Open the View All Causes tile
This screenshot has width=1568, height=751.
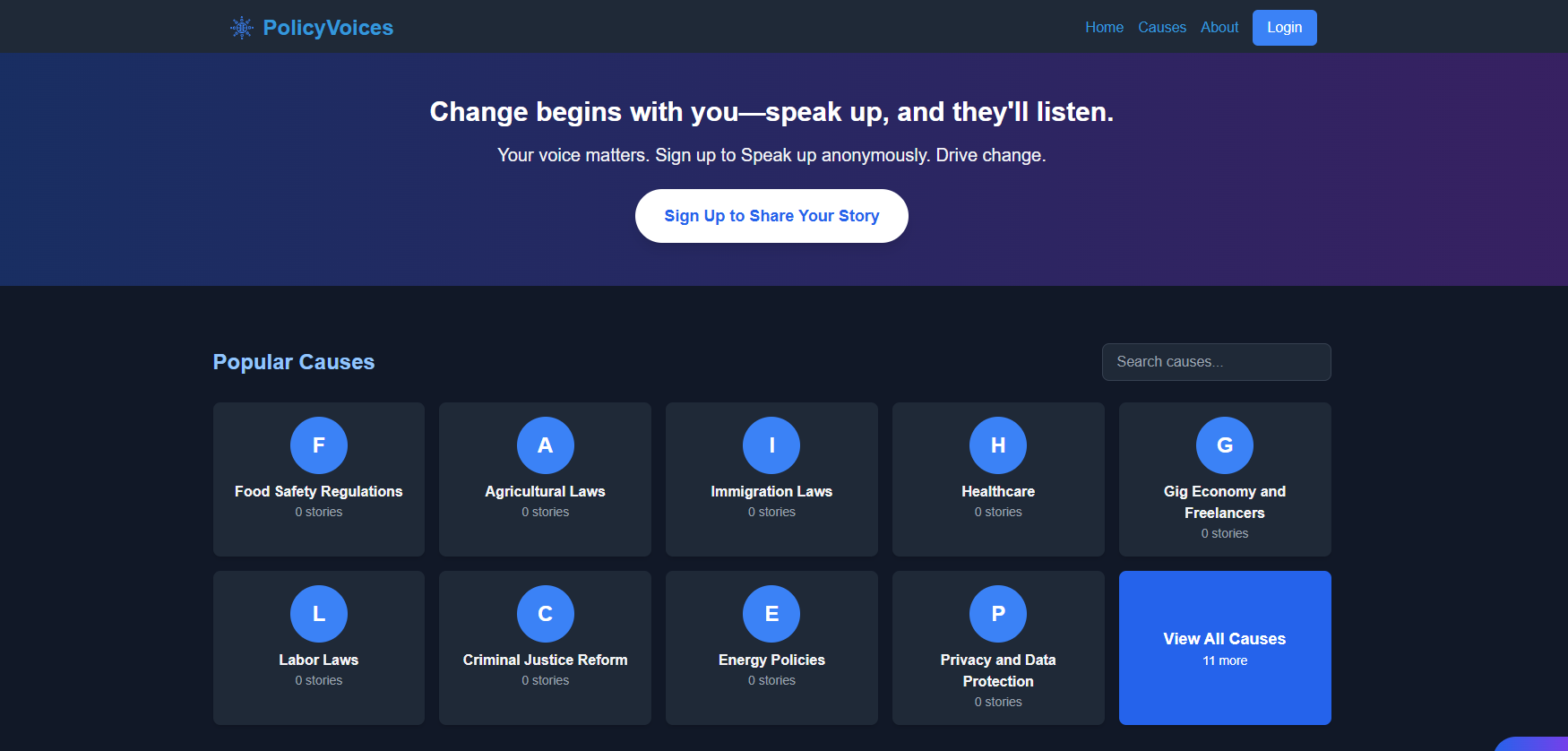[x=1224, y=648]
